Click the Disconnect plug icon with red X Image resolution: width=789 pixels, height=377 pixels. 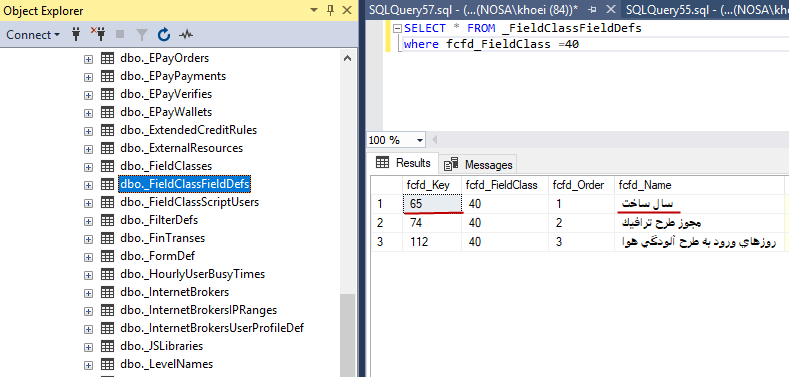[98, 34]
